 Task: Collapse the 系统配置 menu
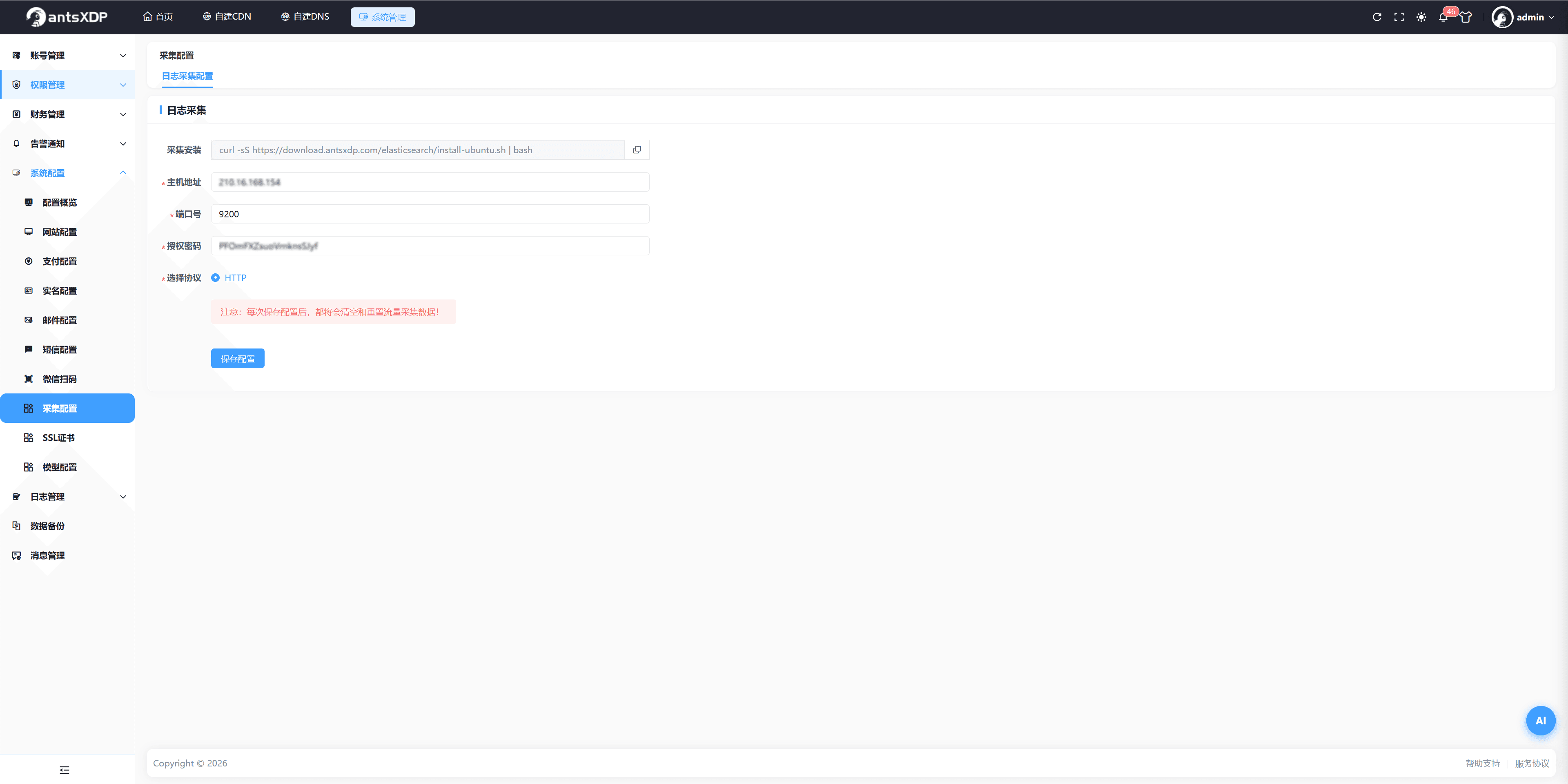(x=67, y=173)
